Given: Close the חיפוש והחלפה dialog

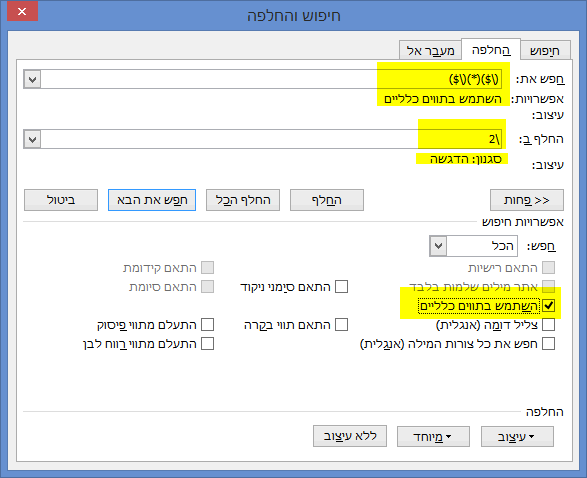Looking at the screenshot, I should pyautogui.click(x=22, y=11).
